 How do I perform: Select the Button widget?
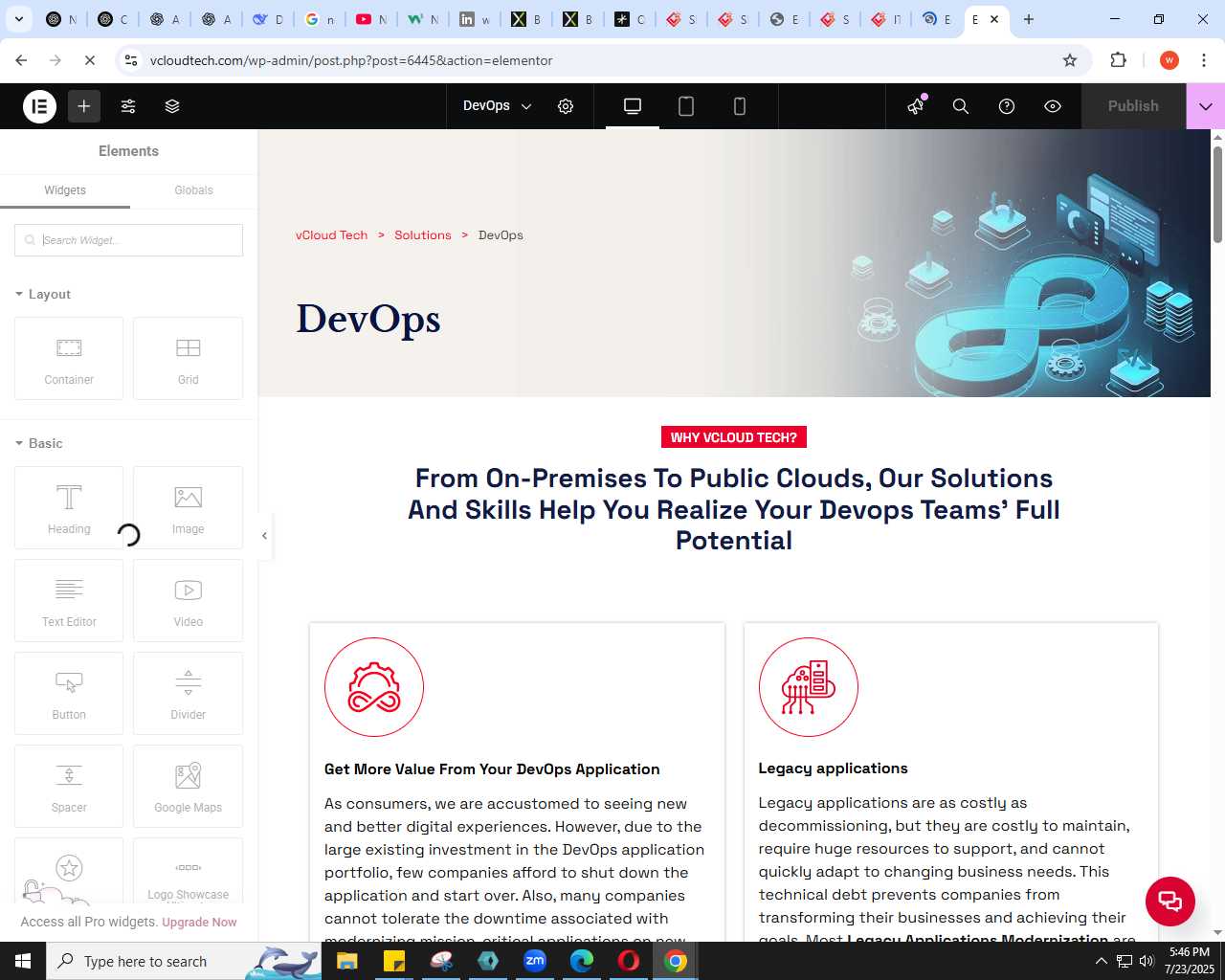69,694
